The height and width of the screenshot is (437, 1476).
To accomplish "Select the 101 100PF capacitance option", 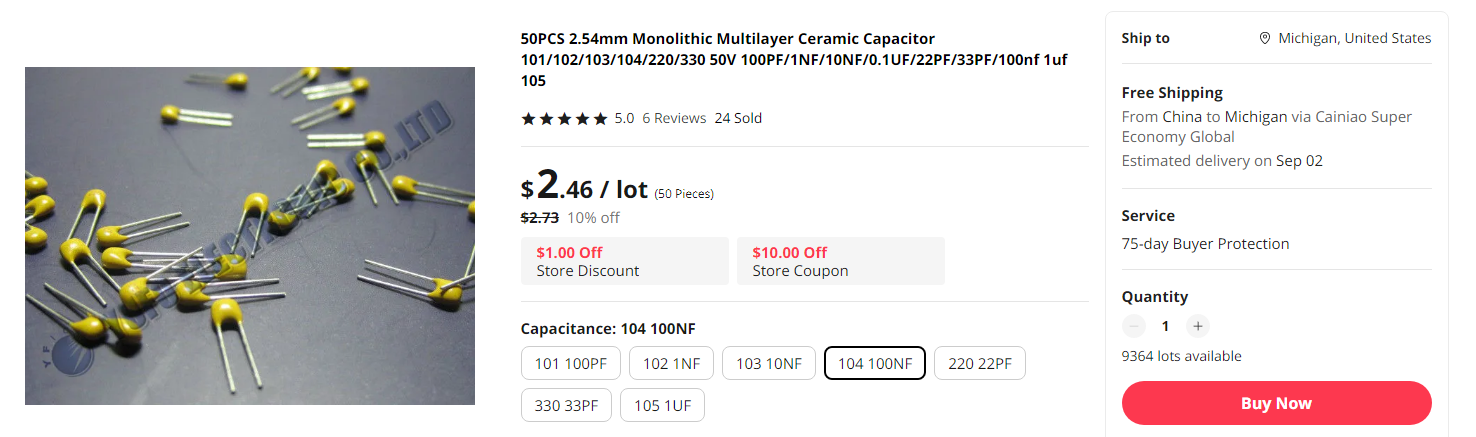I will click(x=571, y=364).
